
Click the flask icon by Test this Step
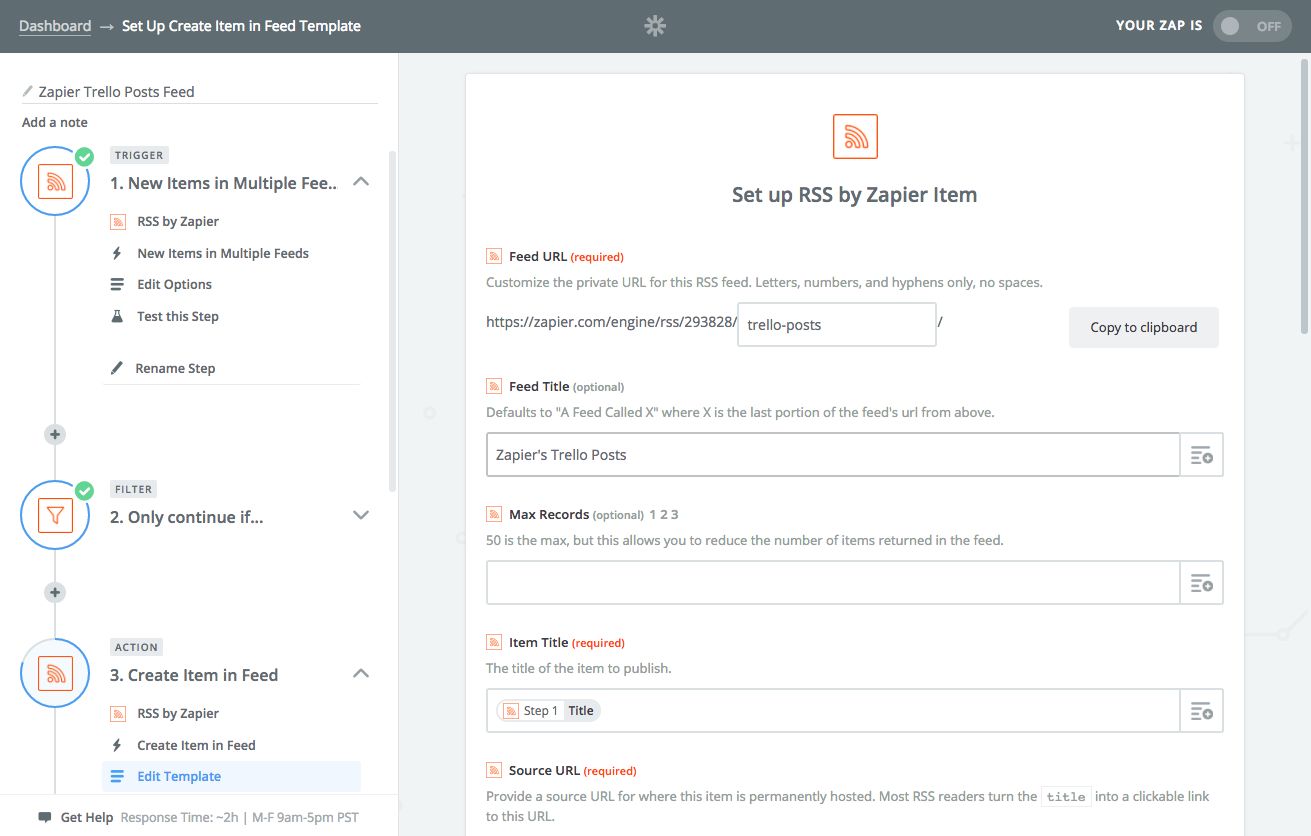(x=117, y=316)
